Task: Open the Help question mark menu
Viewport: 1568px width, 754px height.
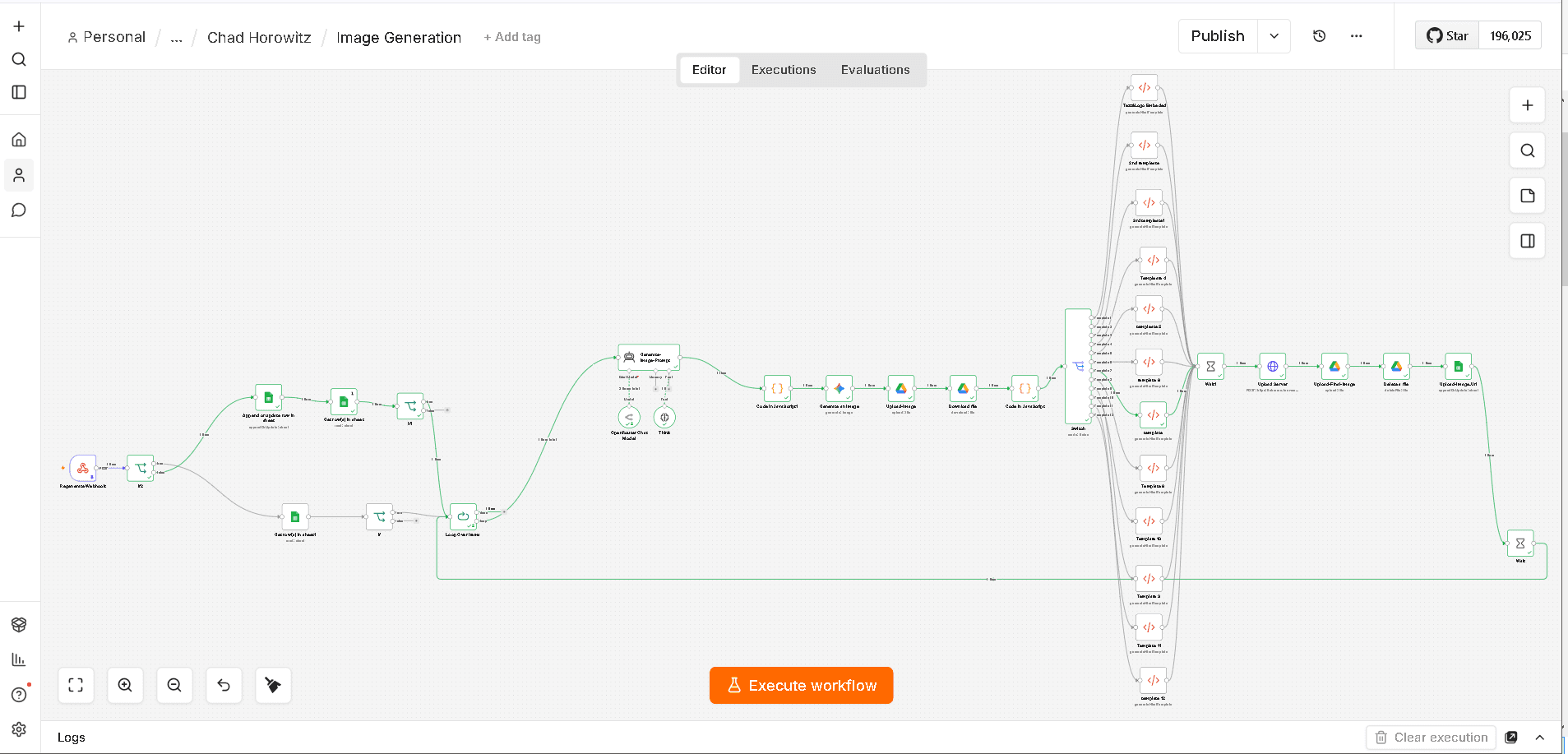Action: 19,695
